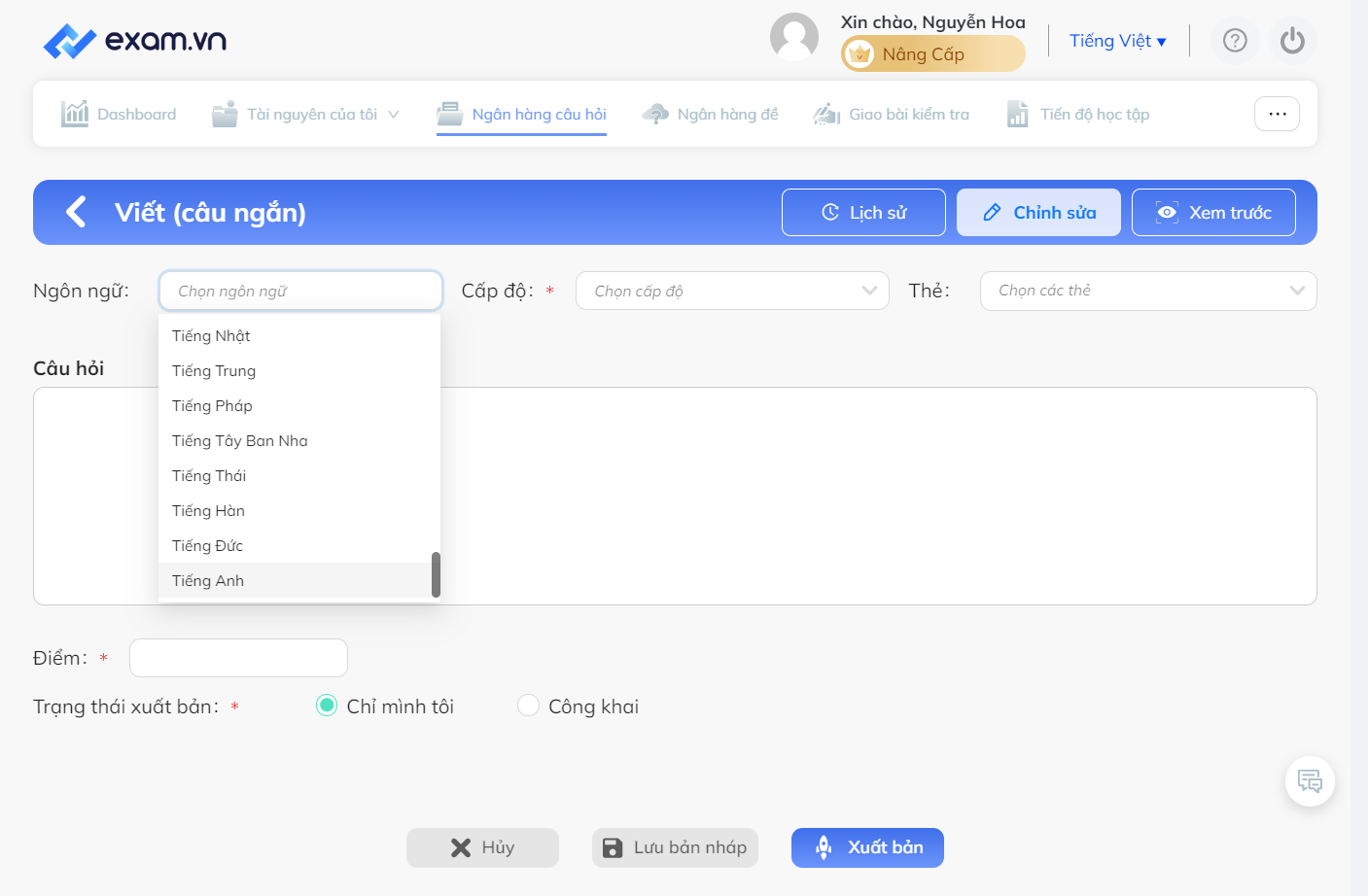Click the Lịch sử button
The width and height of the screenshot is (1368, 896).
[863, 212]
